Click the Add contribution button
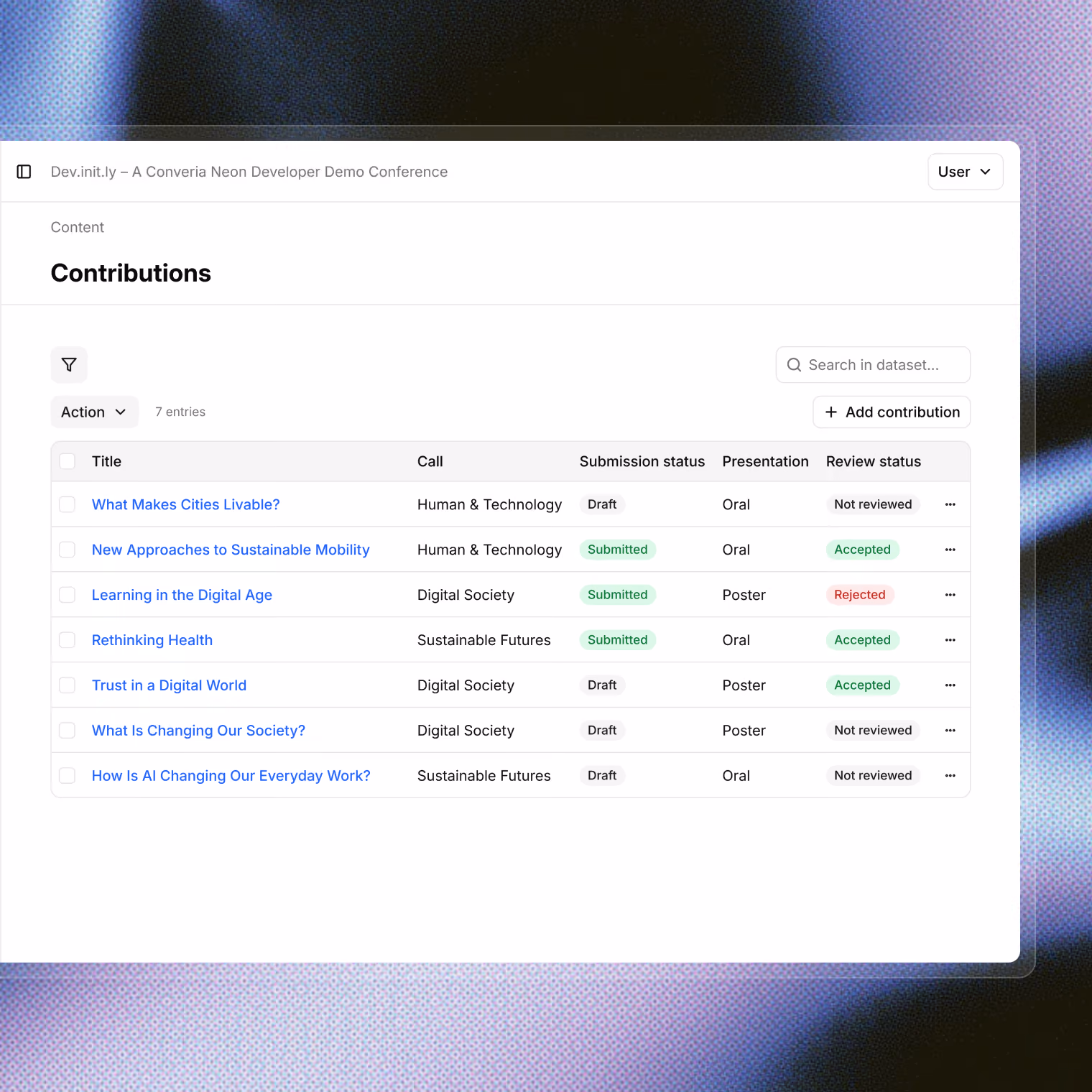This screenshot has height=1092, width=1092. 892,412
